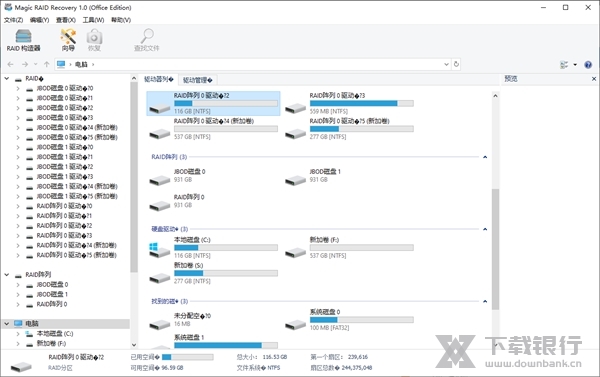This screenshot has height=377, width=600.
Task: Open the 帮助 menu
Action: (121, 20)
